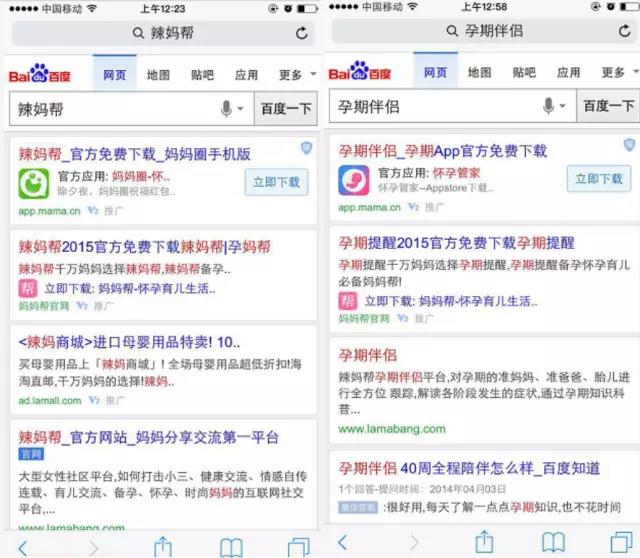Screen dimensions: 640x558
Task: Show open tabs in left browser
Action: tap(299, 547)
